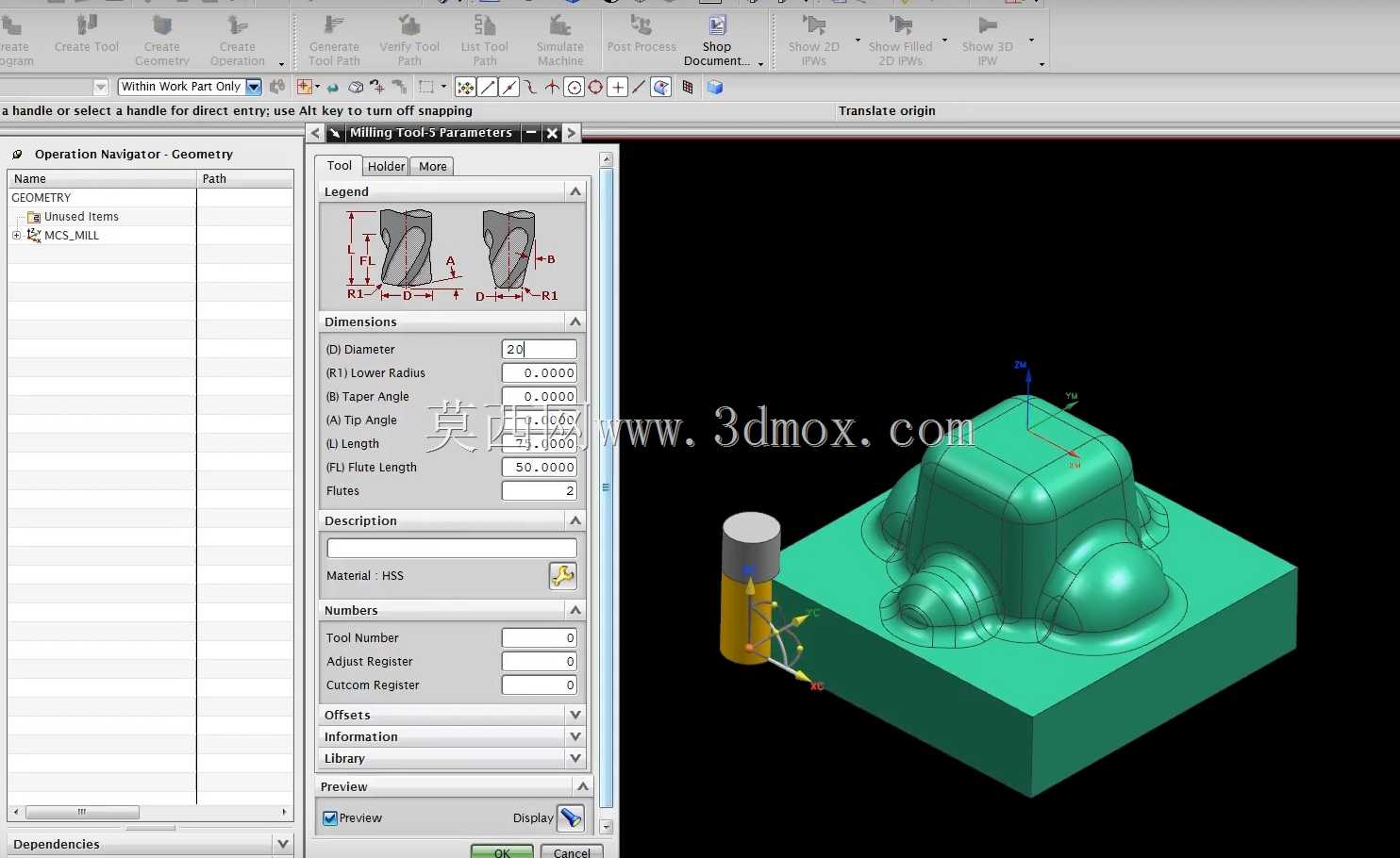Switch to the Tool tab
This screenshot has height=858, width=1400.
[x=340, y=166]
